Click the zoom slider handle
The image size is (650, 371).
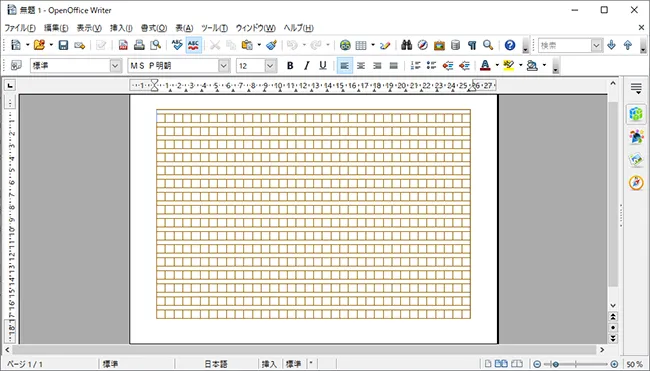pos(555,364)
